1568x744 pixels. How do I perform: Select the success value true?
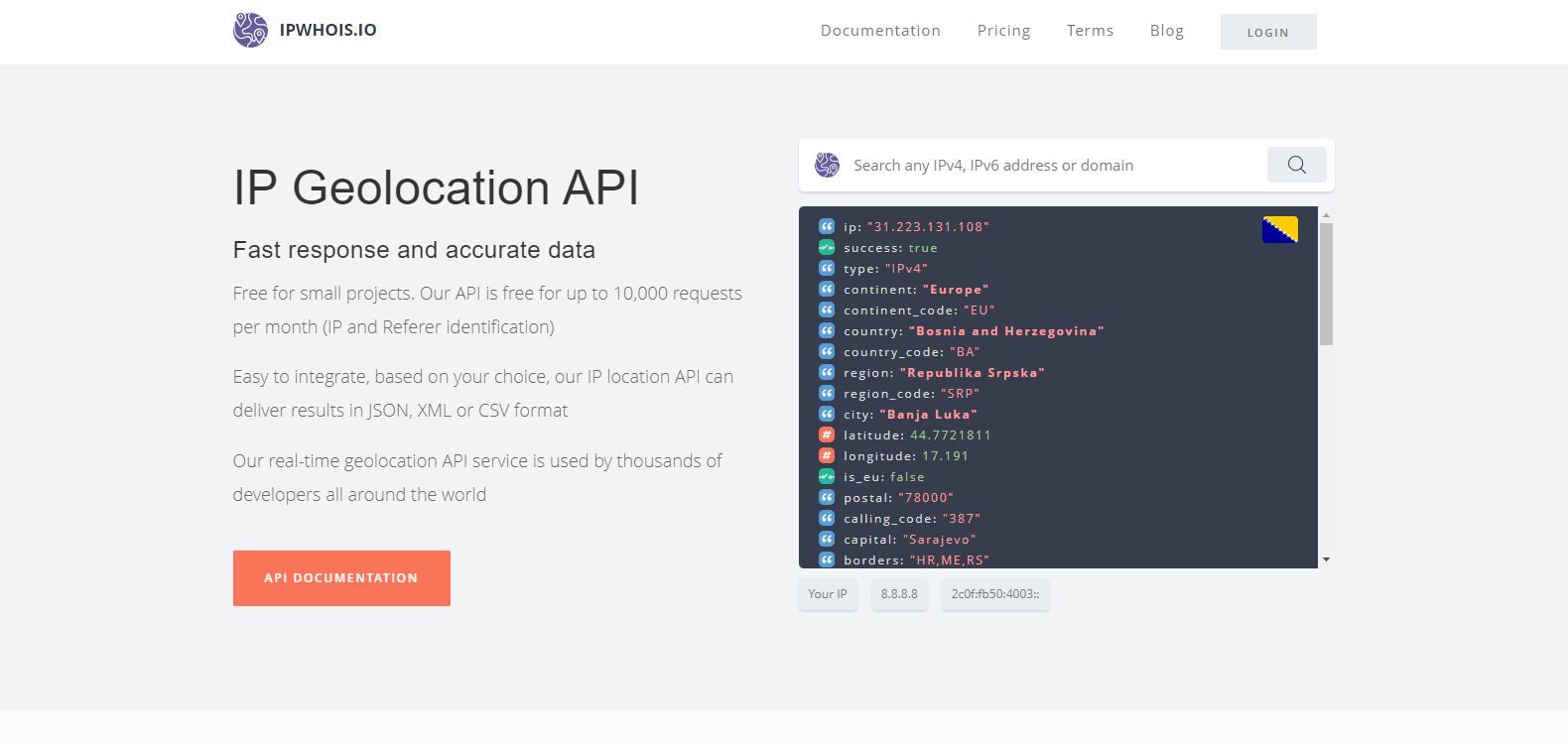pyautogui.click(x=923, y=247)
